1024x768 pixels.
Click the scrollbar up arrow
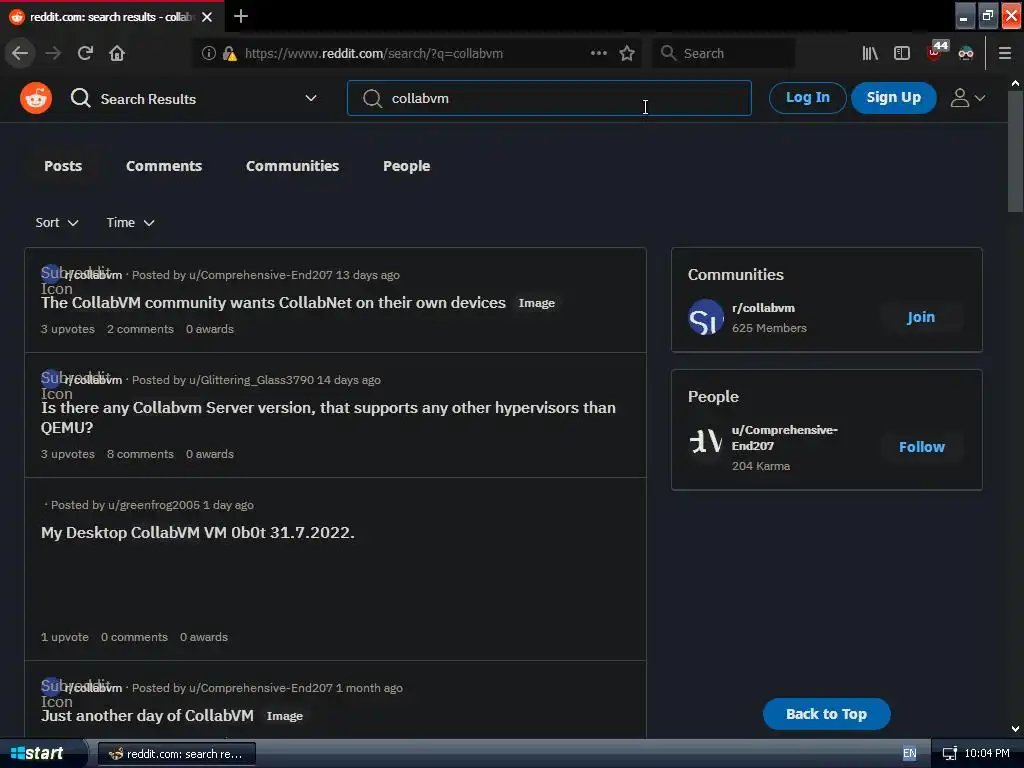(x=1016, y=84)
